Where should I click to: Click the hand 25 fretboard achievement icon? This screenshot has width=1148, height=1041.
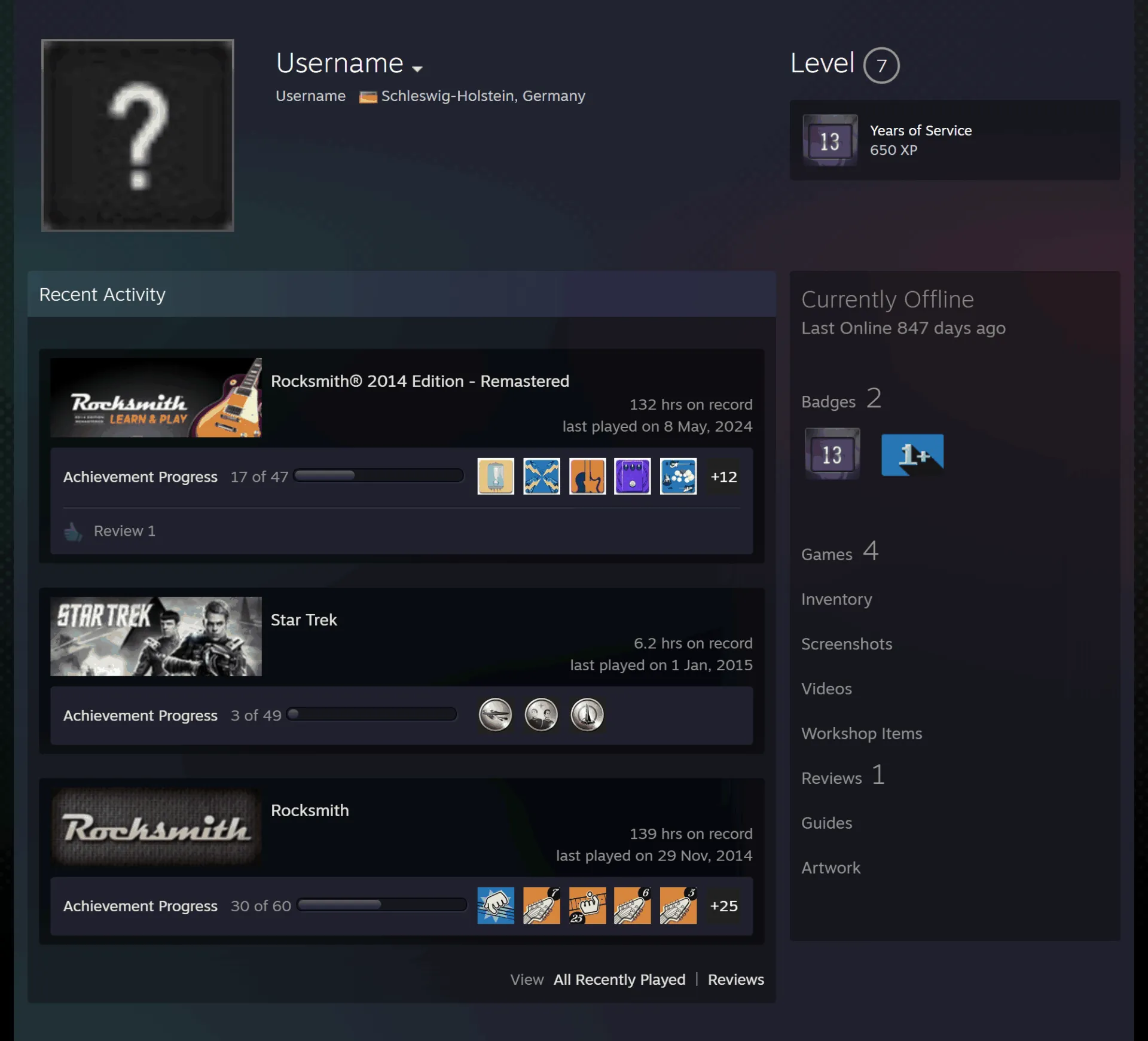[x=587, y=906]
